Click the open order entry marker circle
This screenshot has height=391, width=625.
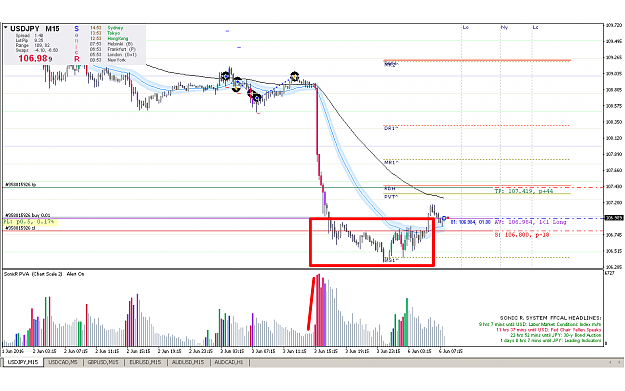pyautogui.click(x=444, y=218)
